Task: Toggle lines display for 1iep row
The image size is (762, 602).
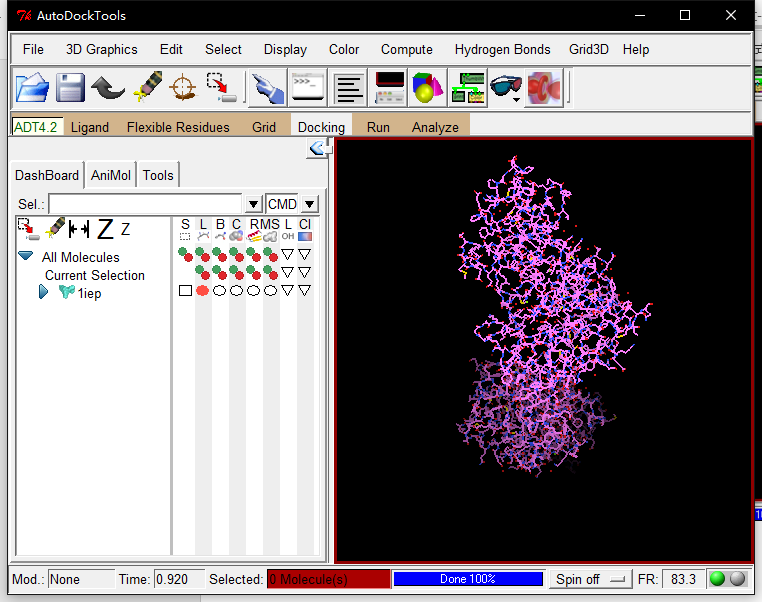Action: pos(203,291)
